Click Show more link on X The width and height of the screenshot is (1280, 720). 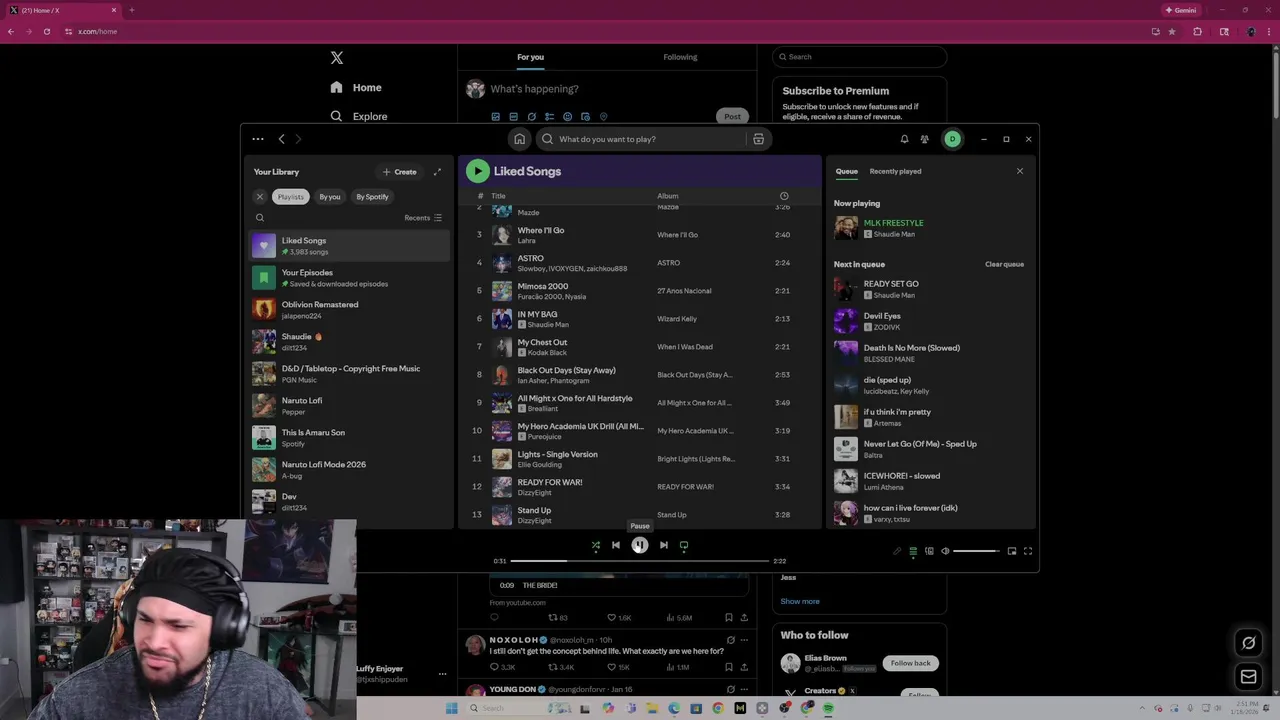tap(800, 601)
